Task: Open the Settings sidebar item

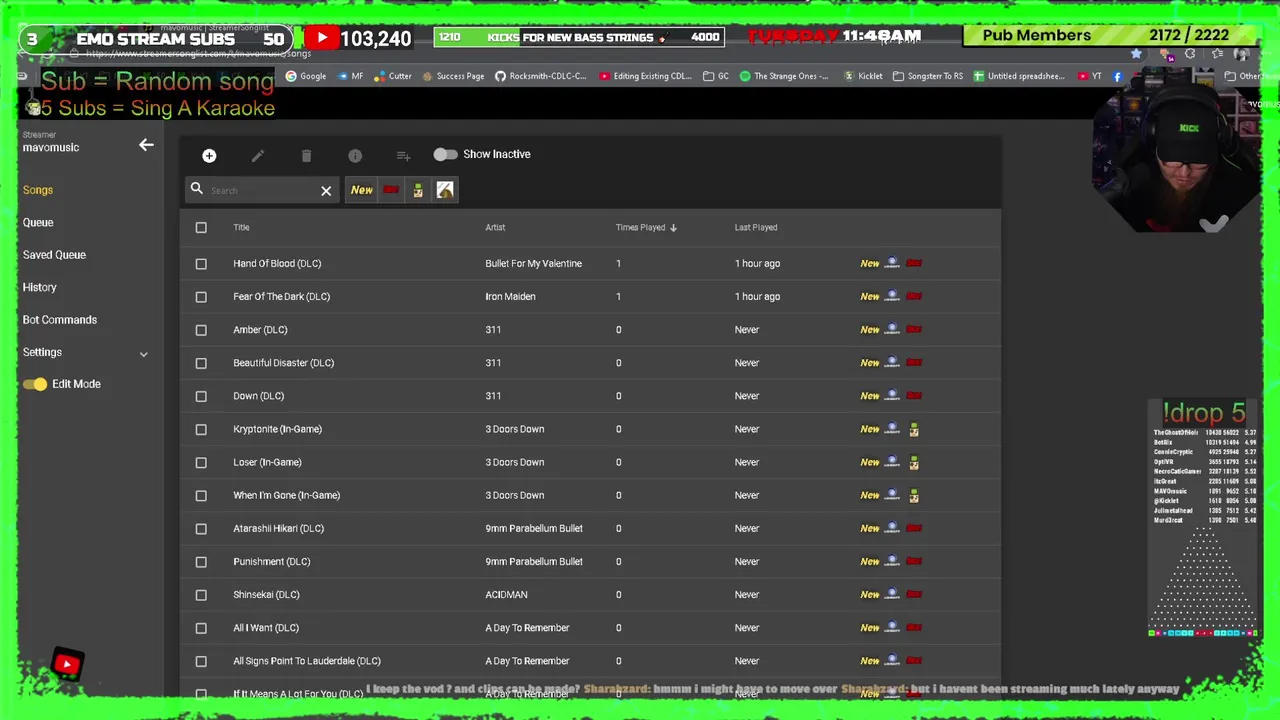Action: click(42, 352)
